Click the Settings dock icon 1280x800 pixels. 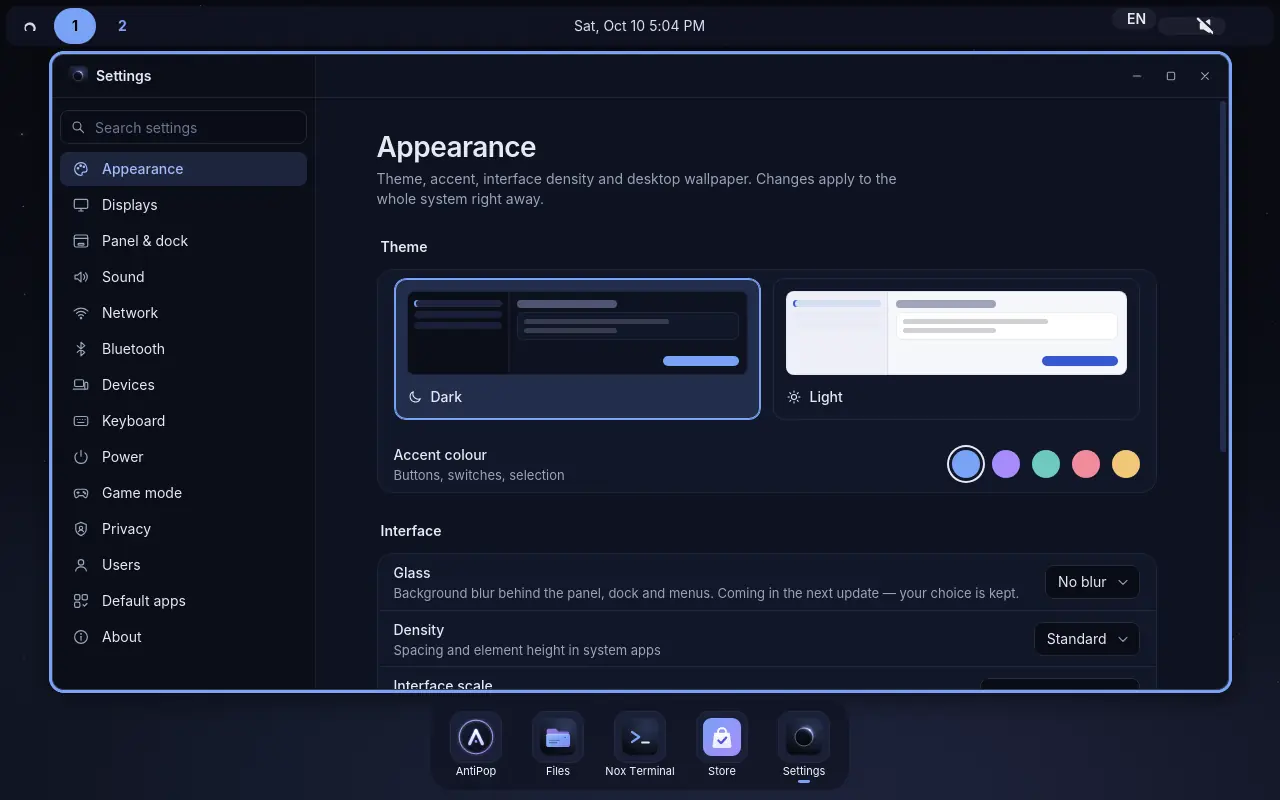click(x=804, y=738)
